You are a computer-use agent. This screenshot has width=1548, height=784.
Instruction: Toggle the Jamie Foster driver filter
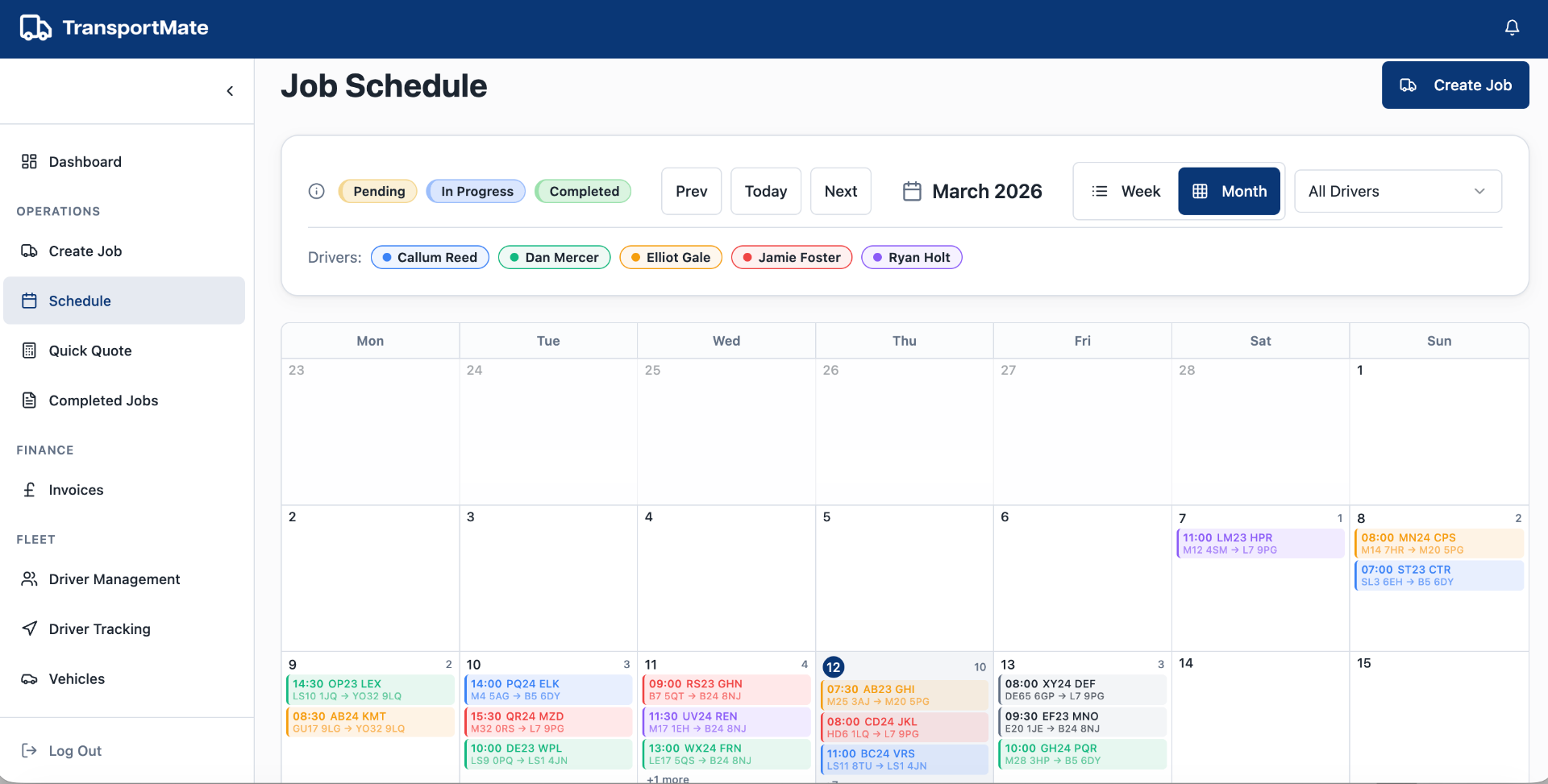[792, 257]
